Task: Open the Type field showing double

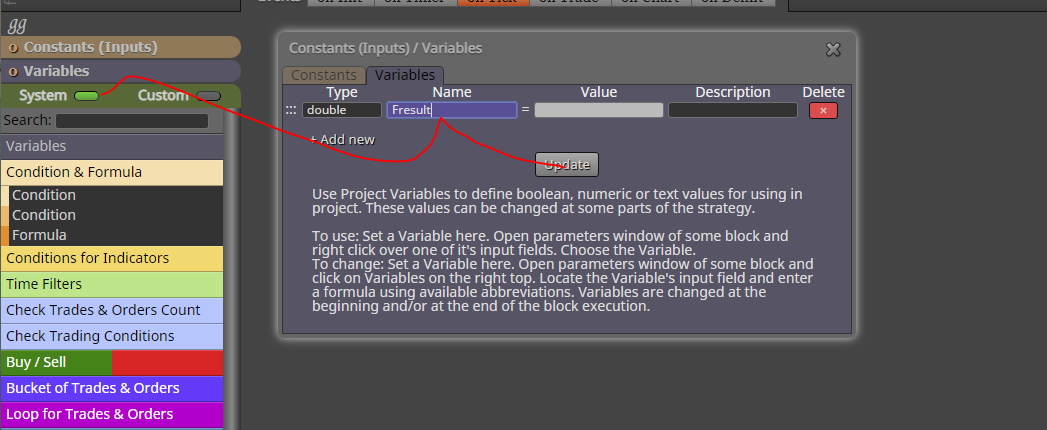Action: (342, 110)
